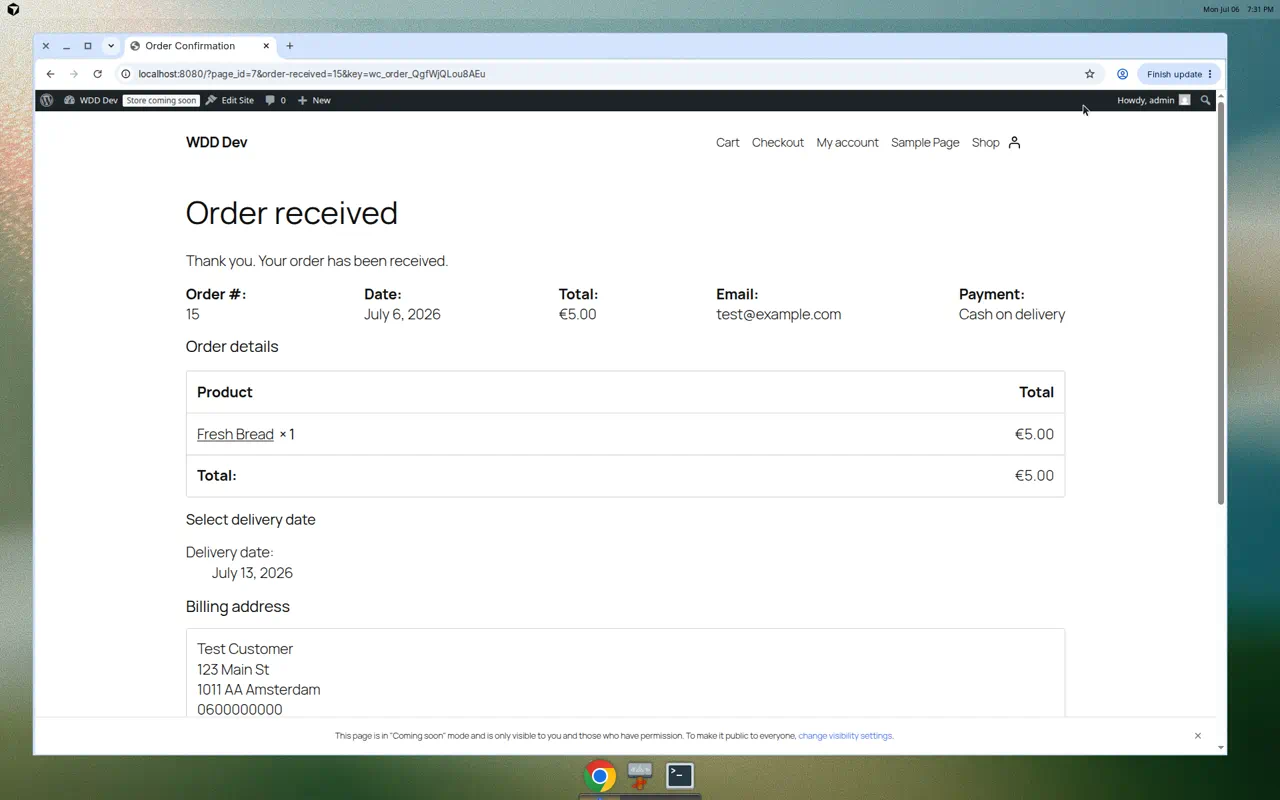1280x800 pixels.
Task: Click the clock date in top bar
Action: (1221, 9)
